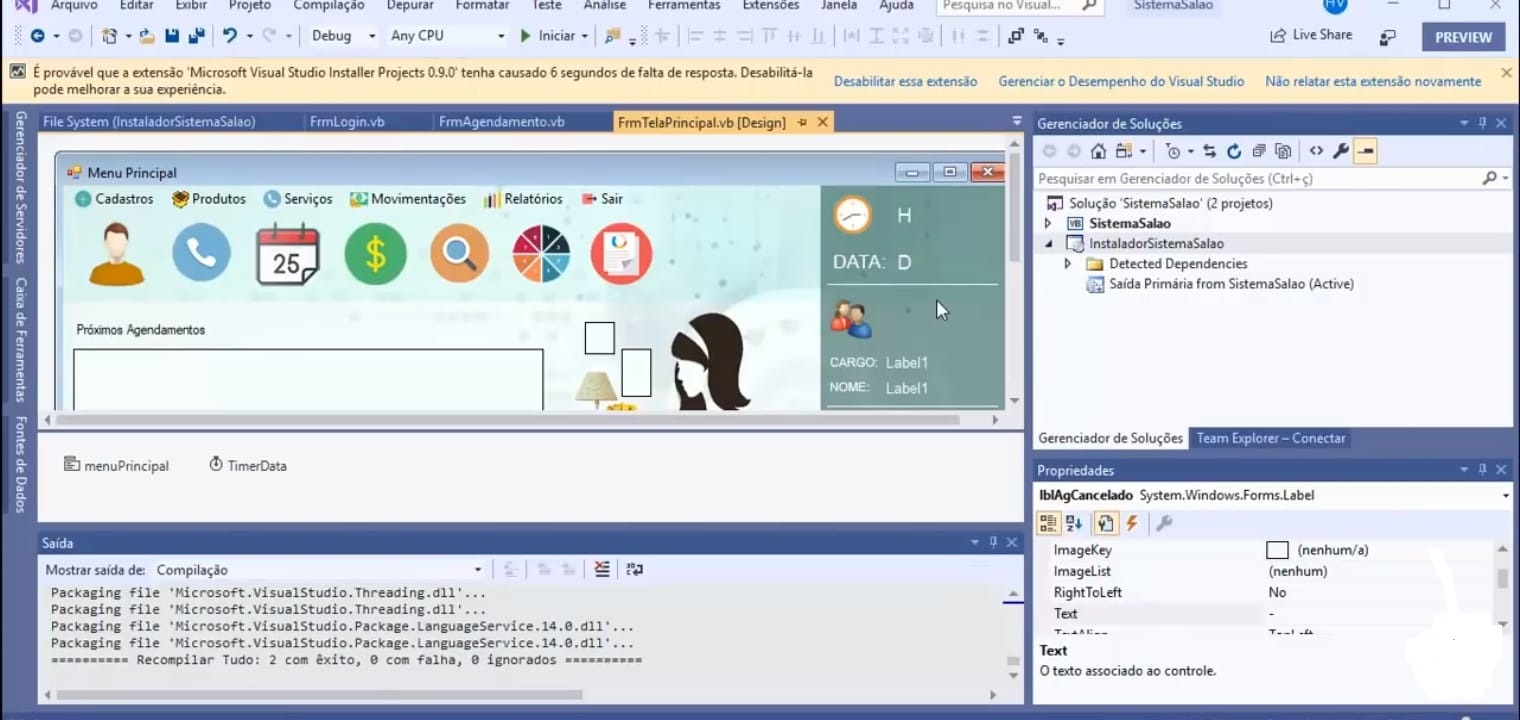Clear all output in the Saída panel
Screen dimensions: 1520x720
click(x=601, y=569)
